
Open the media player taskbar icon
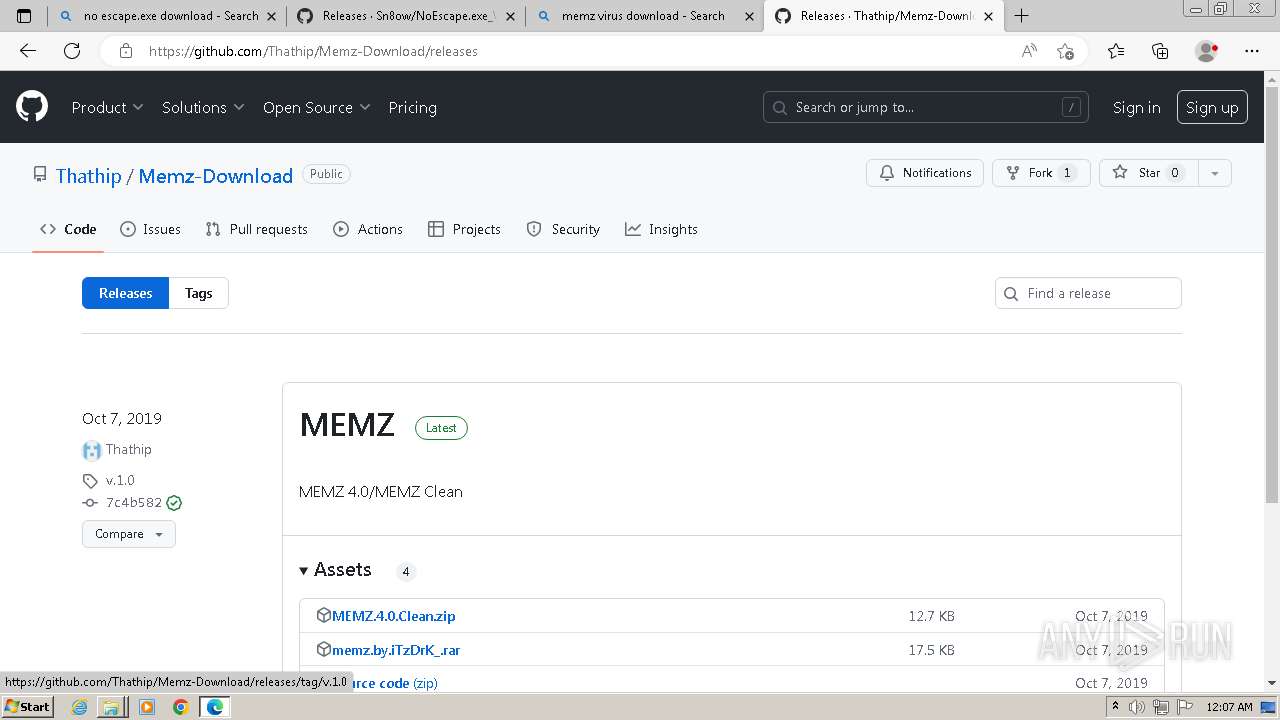point(147,707)
